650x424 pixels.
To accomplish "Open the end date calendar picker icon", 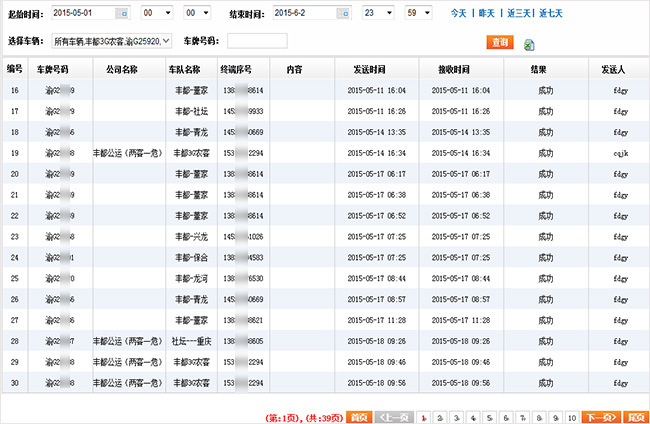I will coord(344,13).
